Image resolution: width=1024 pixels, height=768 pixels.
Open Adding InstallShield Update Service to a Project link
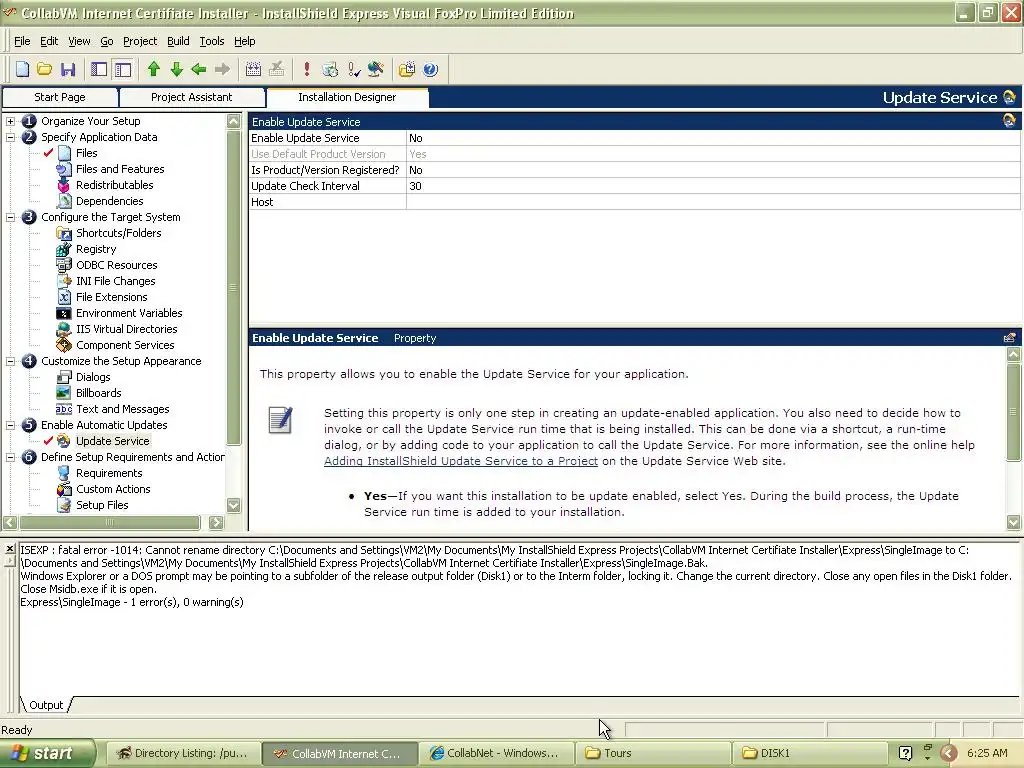click(x=461, y=461)
